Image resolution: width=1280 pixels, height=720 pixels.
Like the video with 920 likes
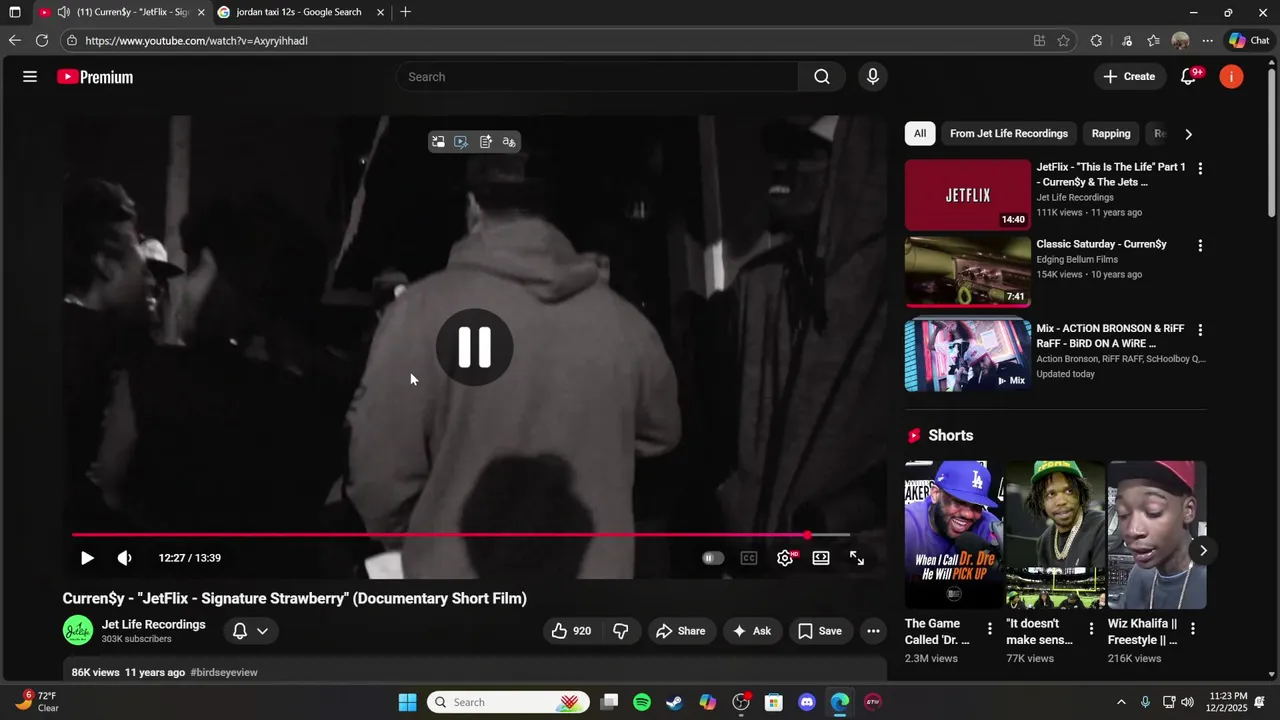tap(572, 631)
